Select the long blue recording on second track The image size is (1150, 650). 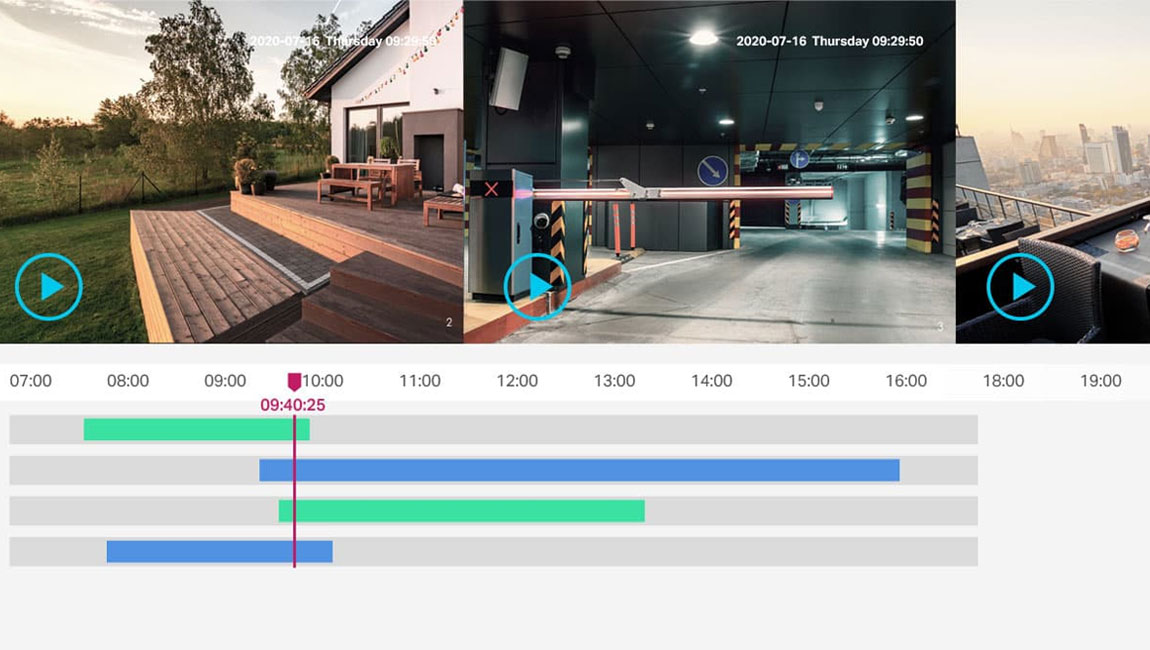tap(580, 470)
